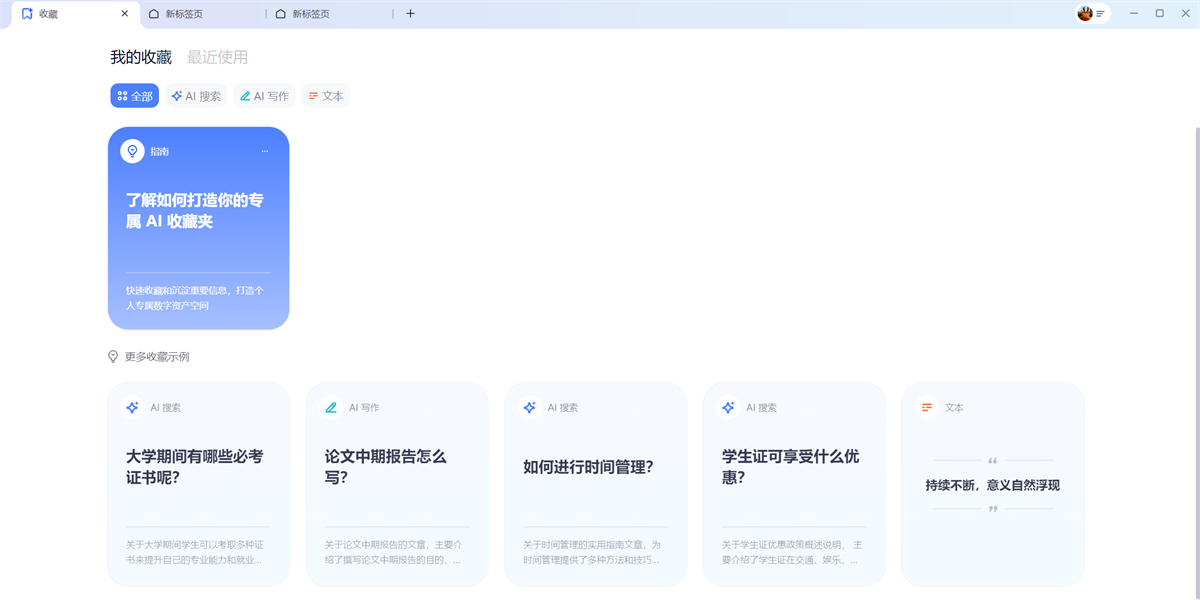
Task: Click AI 写作 pen icon on 论文中期报告 card
Action: pos(331,408)
